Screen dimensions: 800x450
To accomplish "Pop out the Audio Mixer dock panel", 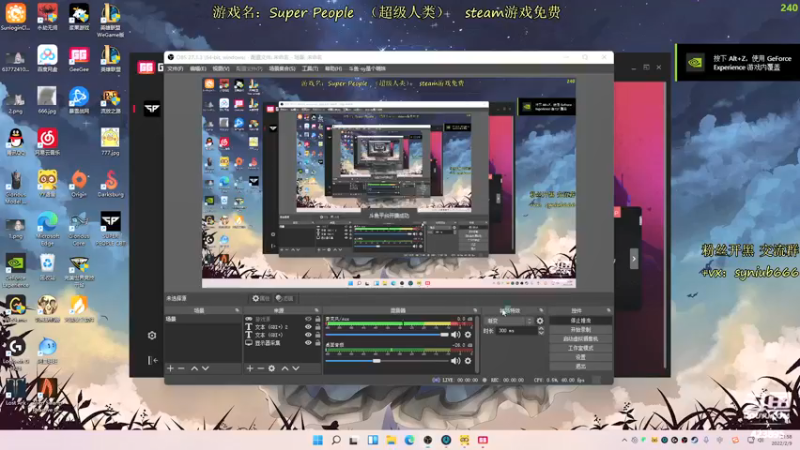I will [475, 310].
